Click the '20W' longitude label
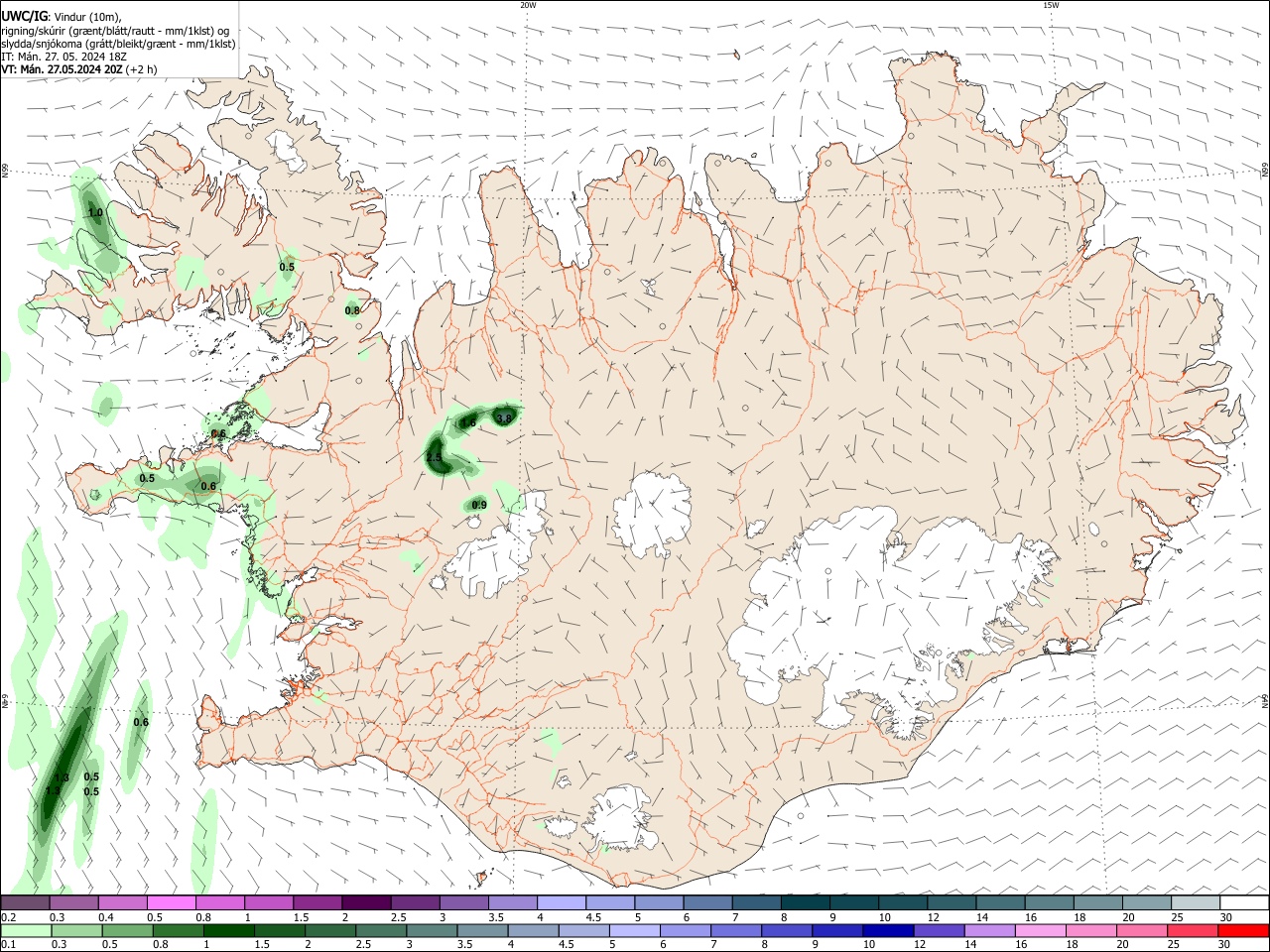1270x952 pixels. pos(528,5)
